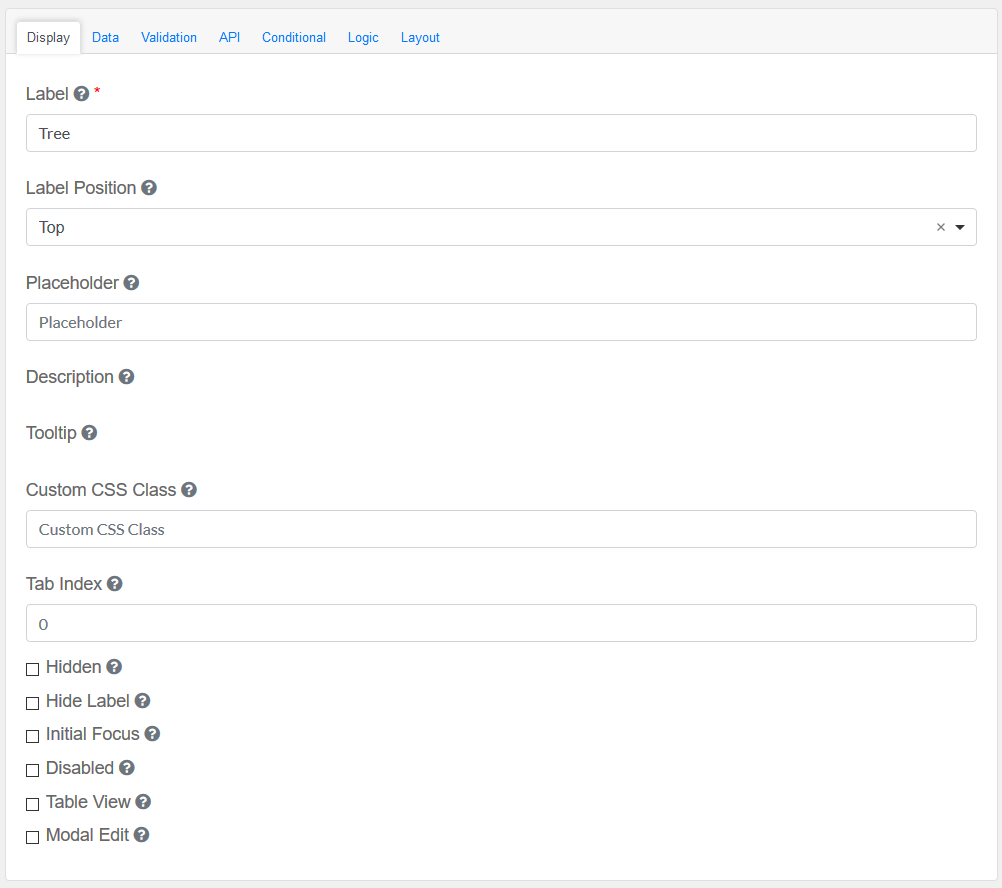Select the Layout tab
This screenshot has width=1002, height=888.
point(420,37)
